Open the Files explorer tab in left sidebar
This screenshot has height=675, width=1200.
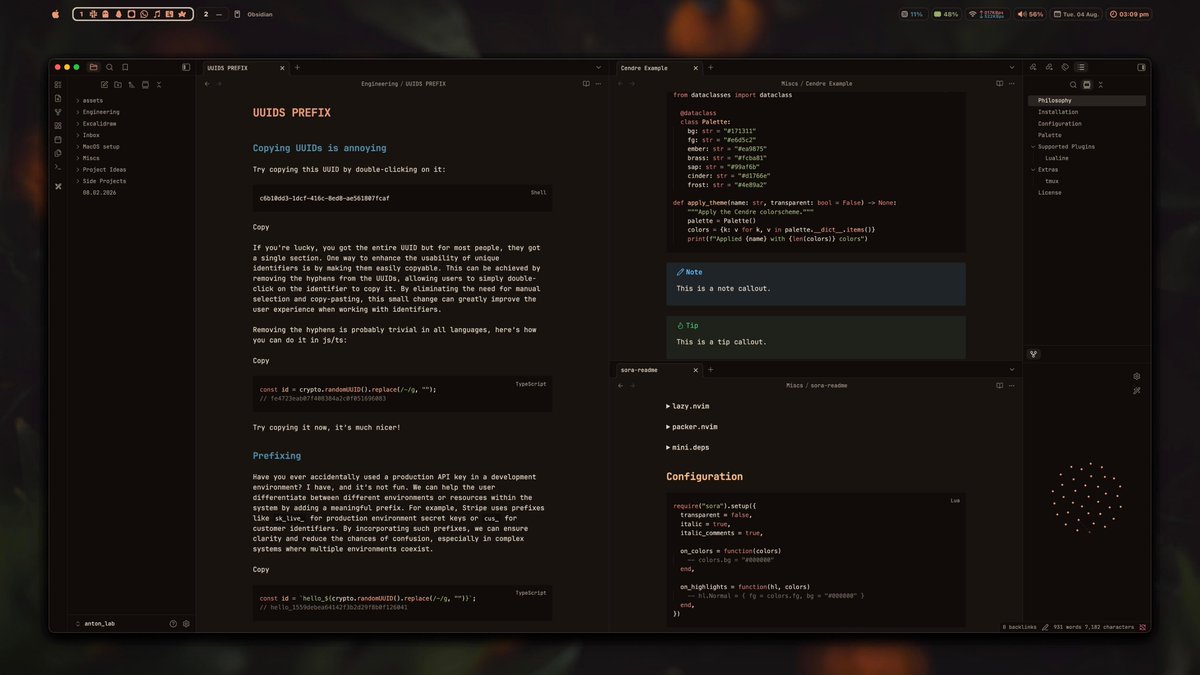93,67
